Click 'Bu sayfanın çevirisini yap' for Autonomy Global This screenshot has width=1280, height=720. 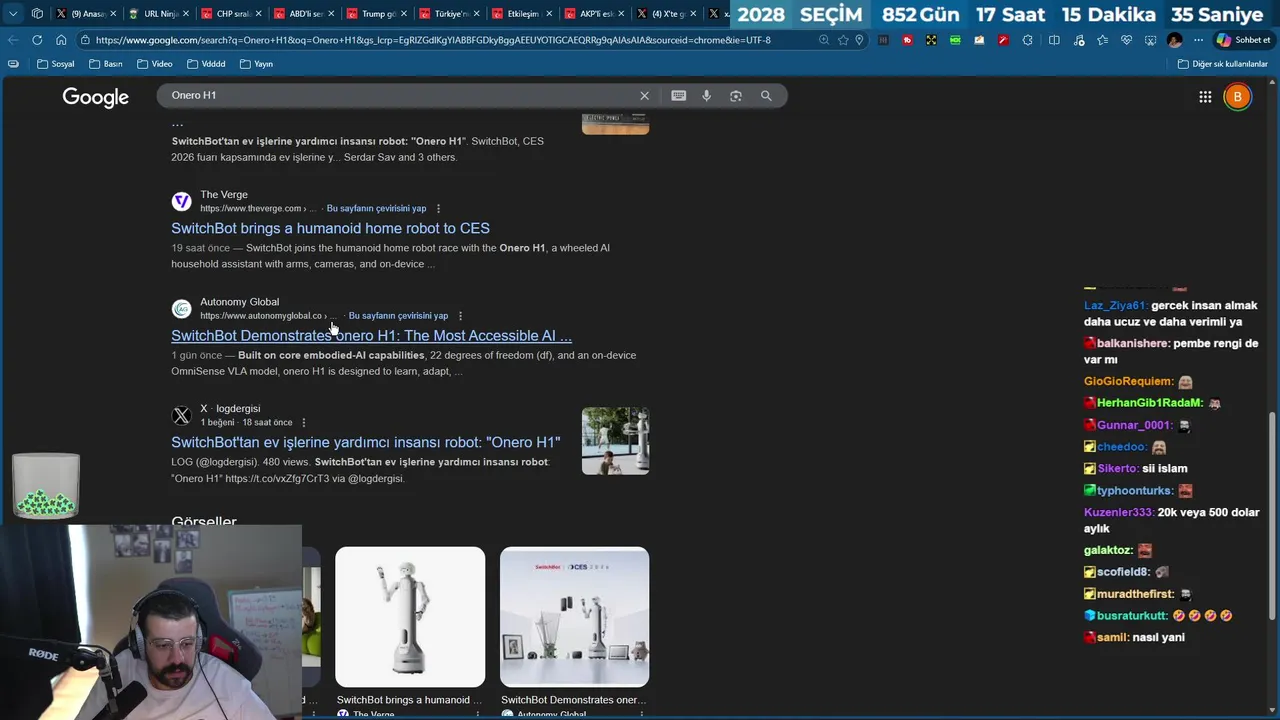[x=398, y=316]
